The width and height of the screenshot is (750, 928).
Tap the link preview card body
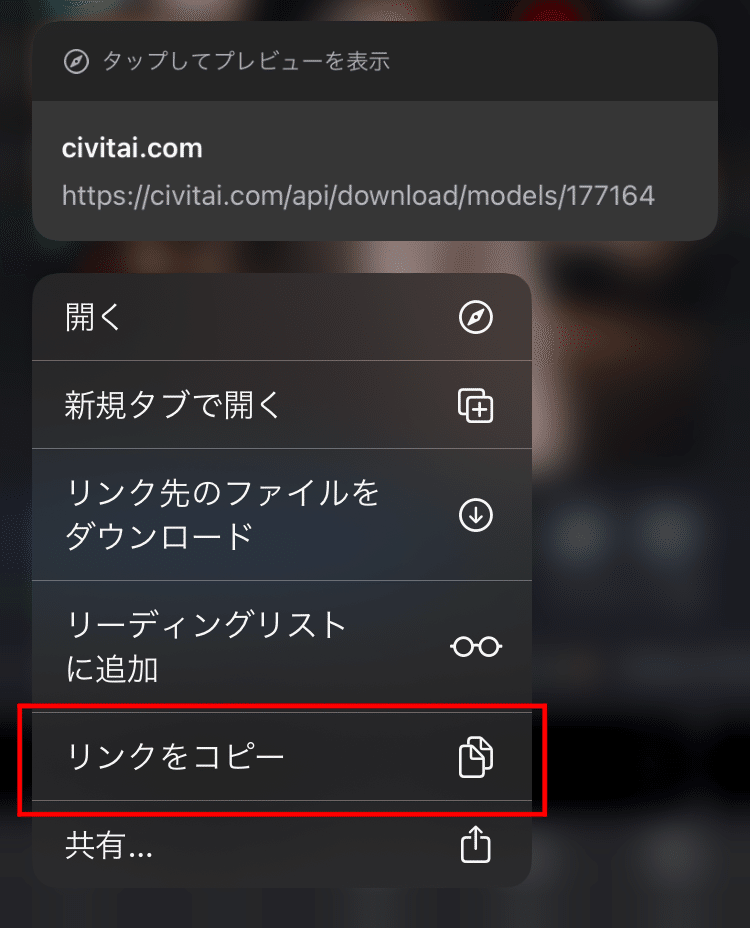(375, 170)
